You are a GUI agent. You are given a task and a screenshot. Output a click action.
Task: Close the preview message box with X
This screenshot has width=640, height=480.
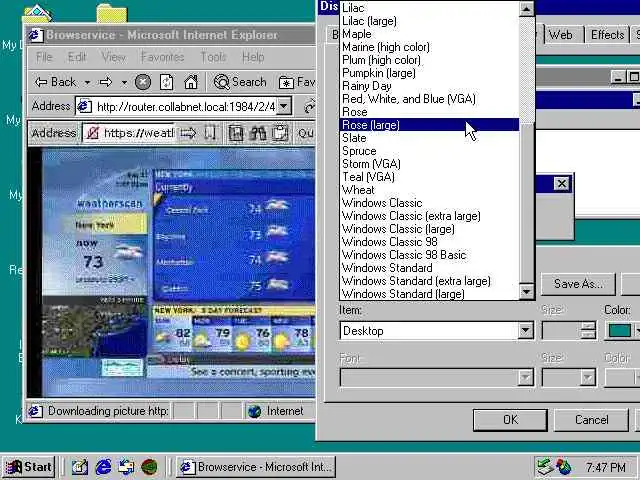pos(562,184)
